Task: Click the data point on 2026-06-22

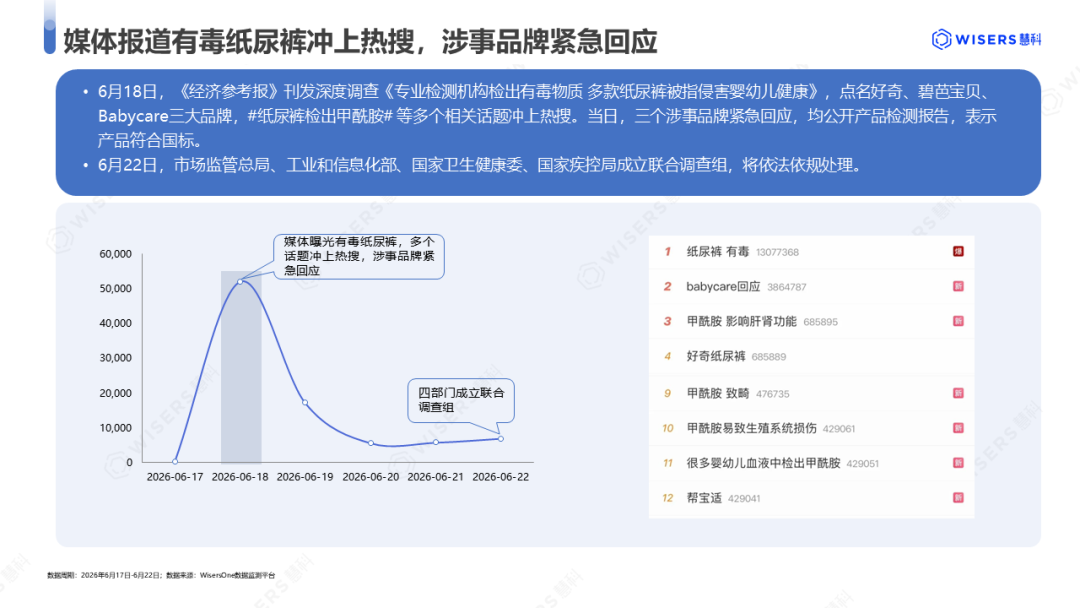Action: pyautogui.click(x=501, y=439)
